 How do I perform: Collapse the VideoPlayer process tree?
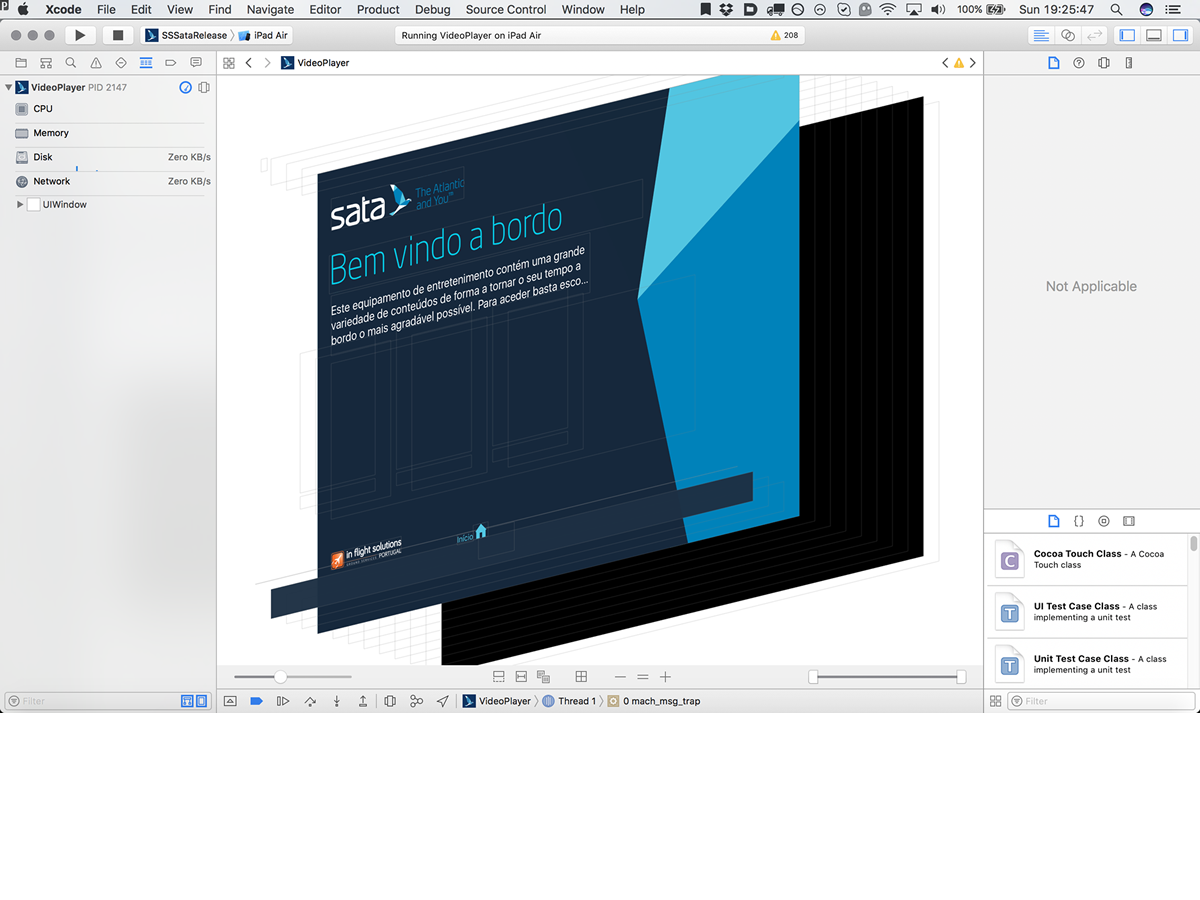(x=9, y=88)
